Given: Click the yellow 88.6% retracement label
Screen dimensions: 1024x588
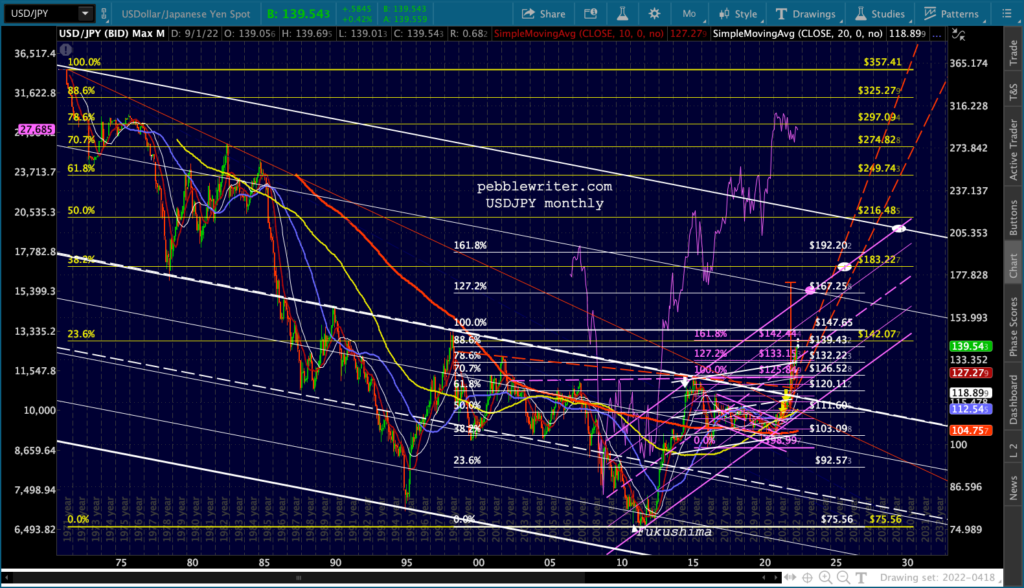Looking at the screenshot, I should click(81, 91).
